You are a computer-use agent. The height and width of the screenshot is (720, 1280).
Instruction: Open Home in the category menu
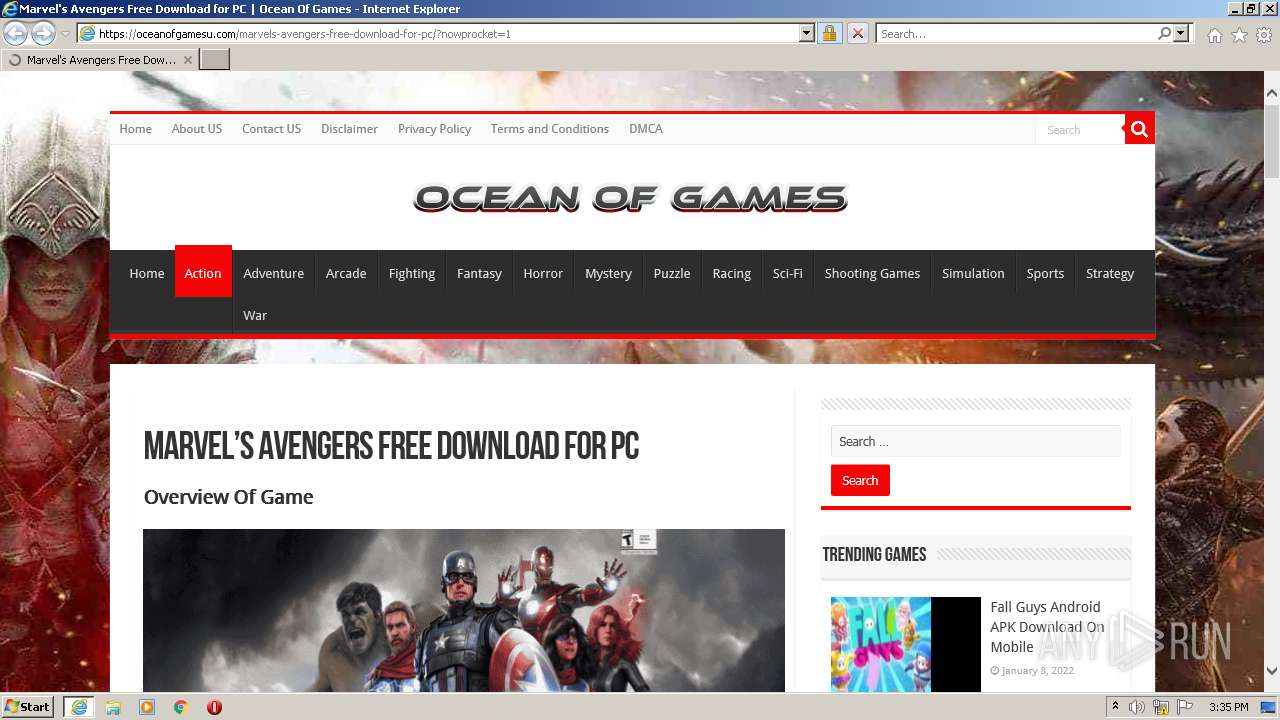[146, 273]
